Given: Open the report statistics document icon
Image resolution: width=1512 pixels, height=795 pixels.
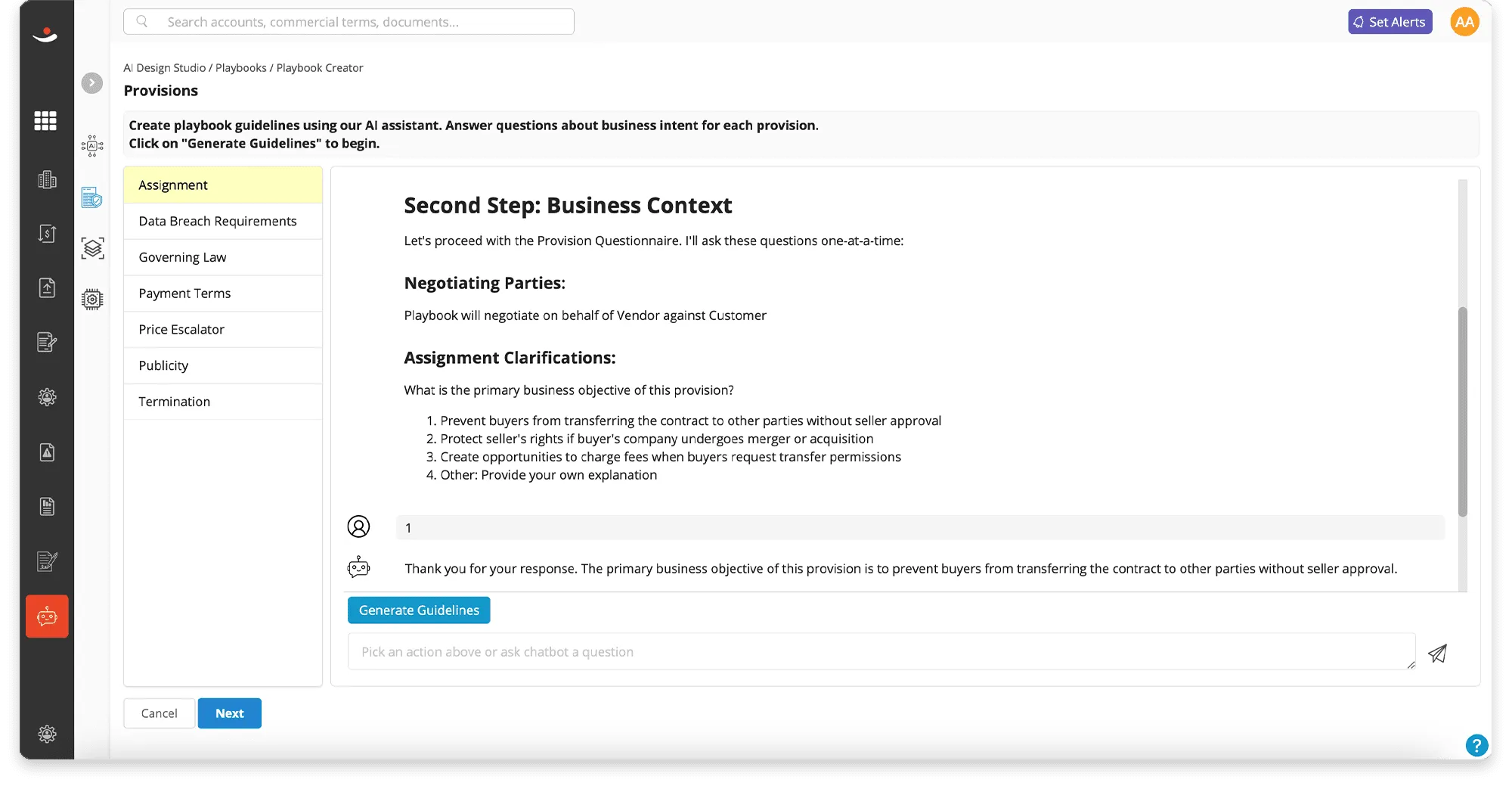Looking at the screenshot, I should (x=46, y=506).
